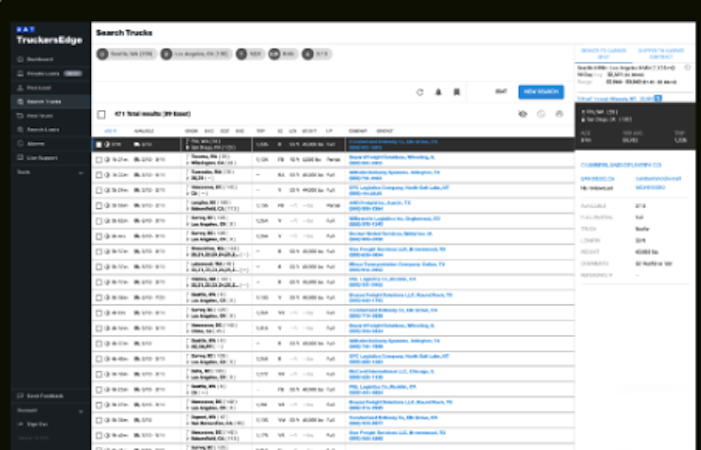This screenshot has height=450, width=701.
Task: Tick checkbox for McCord International LLC row
Action: 99,374
